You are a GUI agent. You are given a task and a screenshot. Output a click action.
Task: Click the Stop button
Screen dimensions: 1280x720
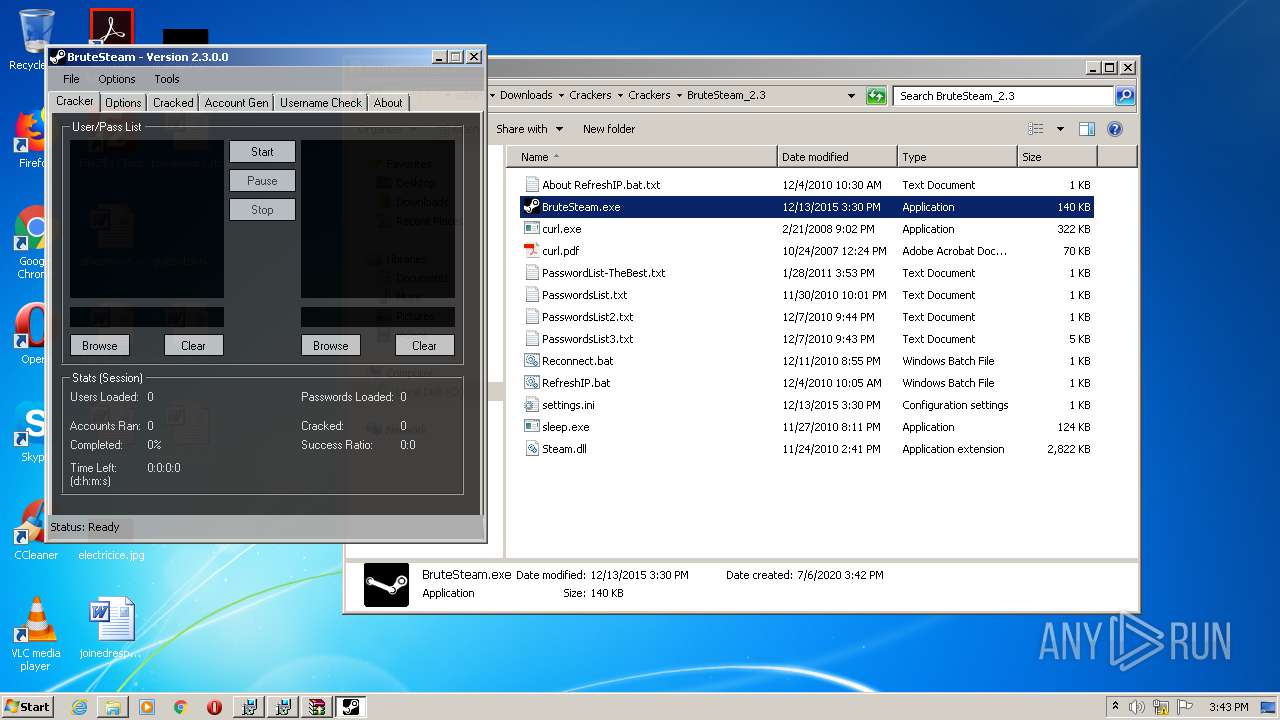262,210
